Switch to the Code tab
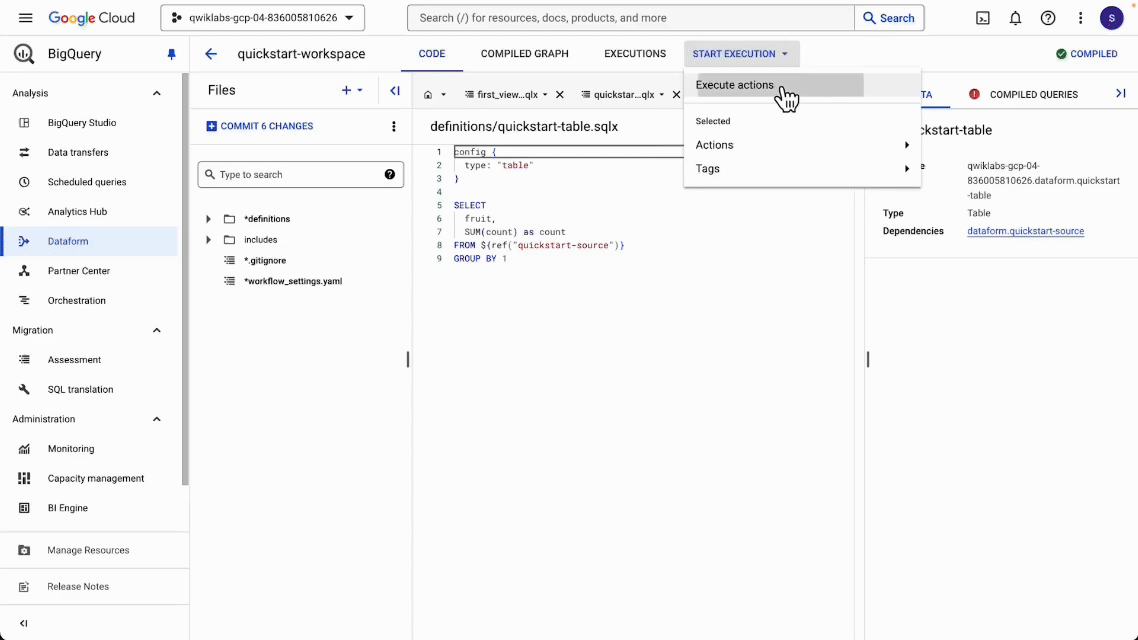Screen dimensions: 1138x640 [432, 54]
